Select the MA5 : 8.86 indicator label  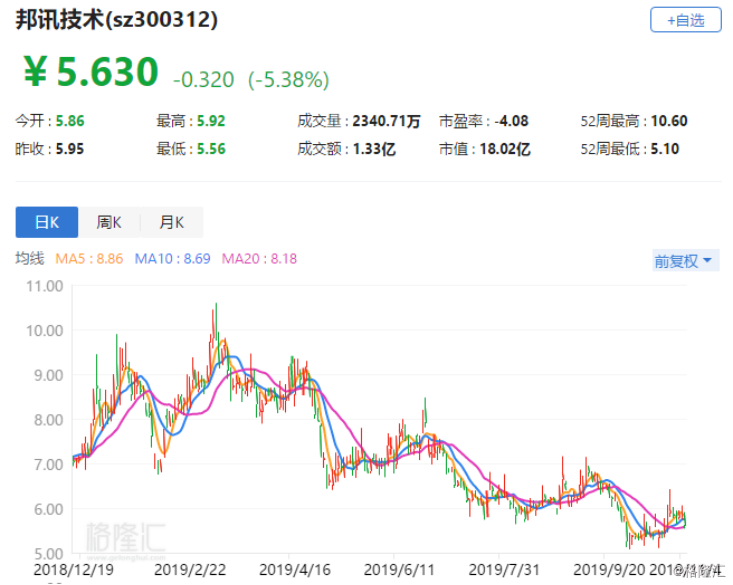coord(89,259)
